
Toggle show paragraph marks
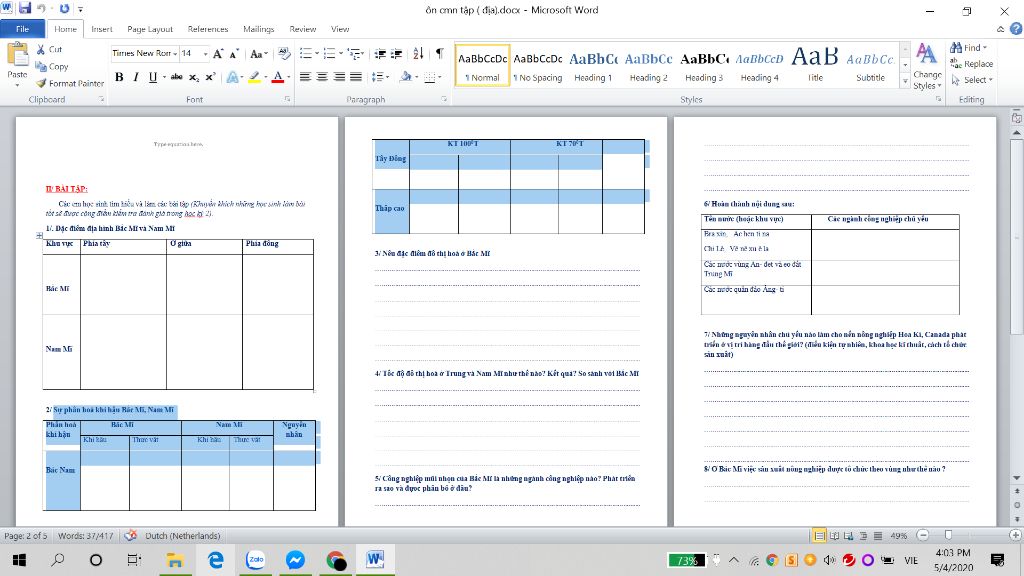440,54
